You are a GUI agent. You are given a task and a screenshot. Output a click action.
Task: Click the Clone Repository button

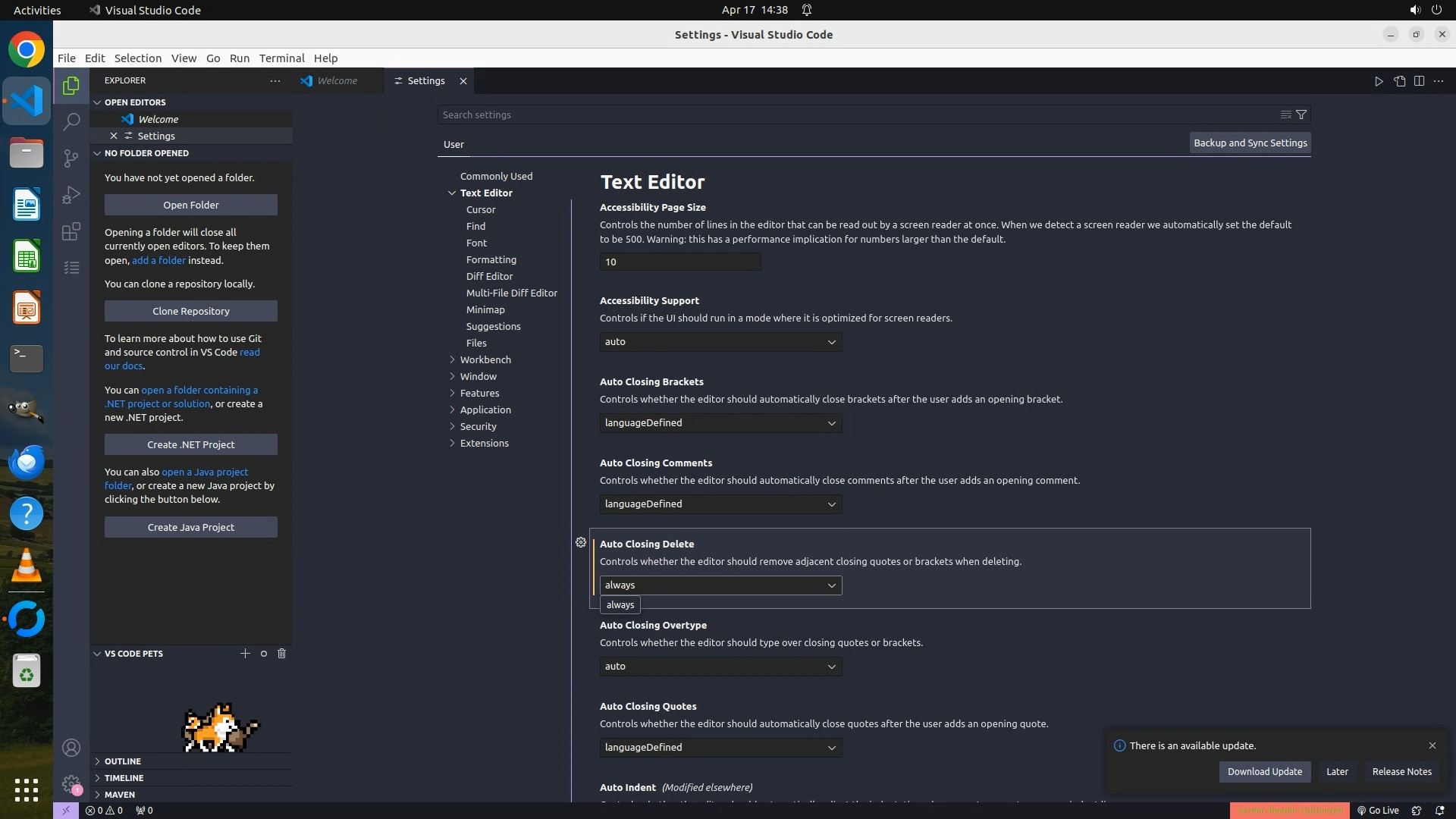coord(190,311)
